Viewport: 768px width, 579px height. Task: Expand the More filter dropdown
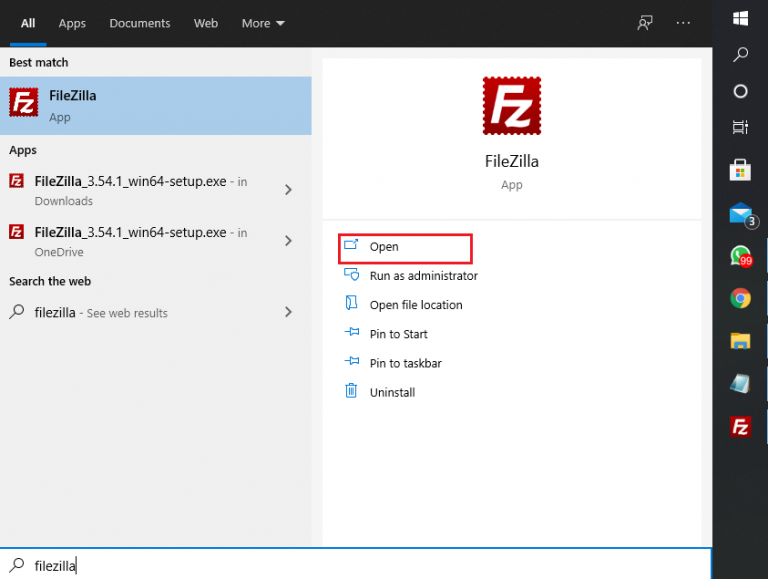pos(263,24)
